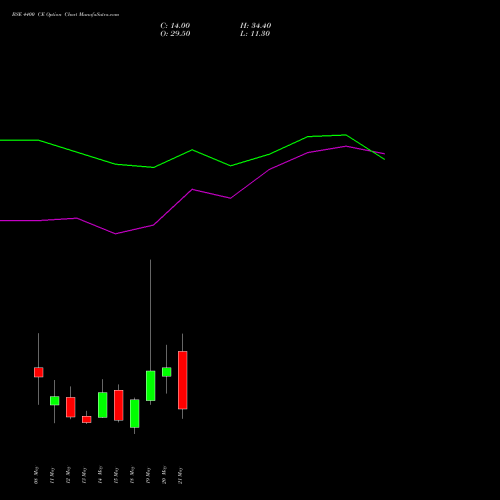This screenshot has width=500, height=500.
Task: Click the green candlestick for 14 May
Action: pos(103,405)
